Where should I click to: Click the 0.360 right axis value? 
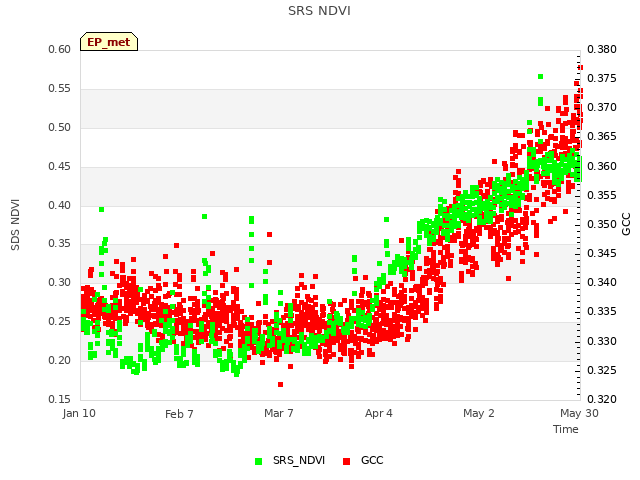(x=602, y=167)
